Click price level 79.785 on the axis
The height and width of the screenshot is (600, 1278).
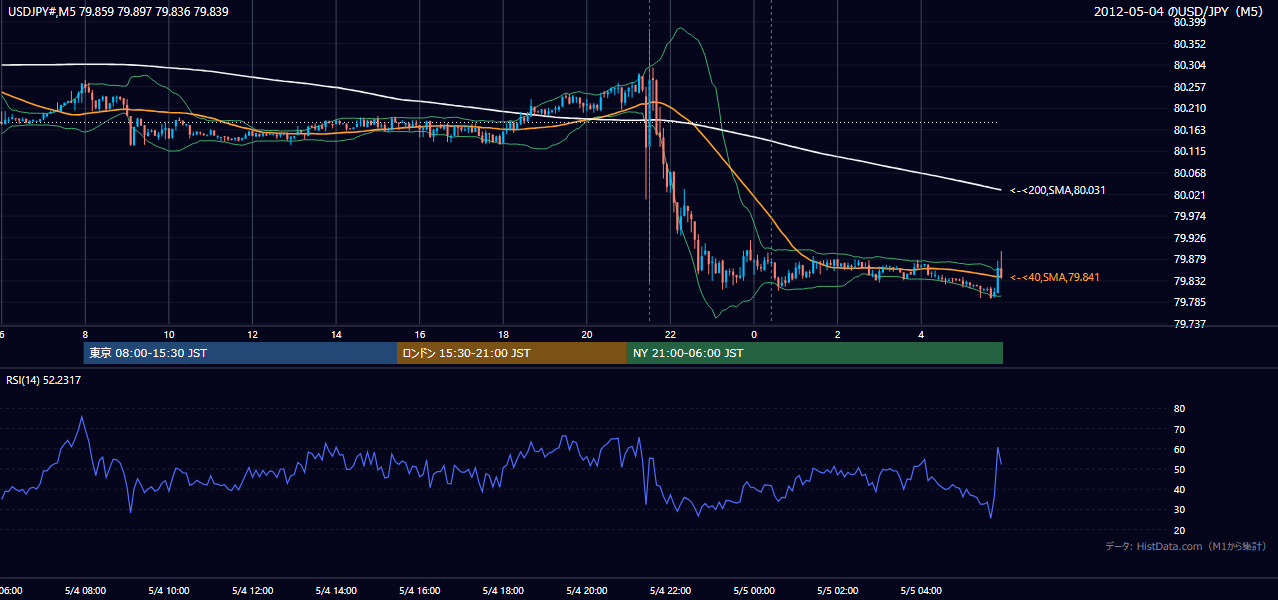click(x=1189, y=302)
